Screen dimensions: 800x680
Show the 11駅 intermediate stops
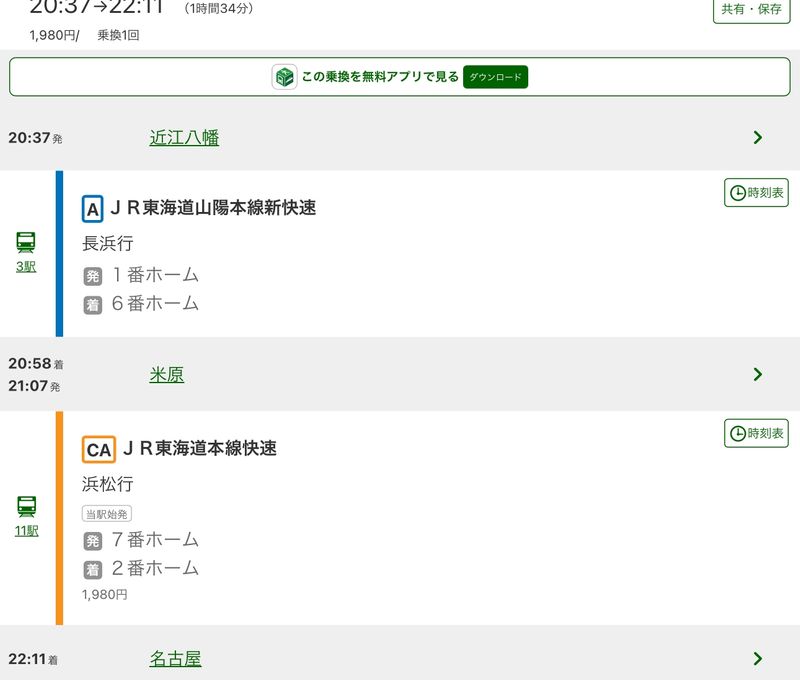pos(26,531)
